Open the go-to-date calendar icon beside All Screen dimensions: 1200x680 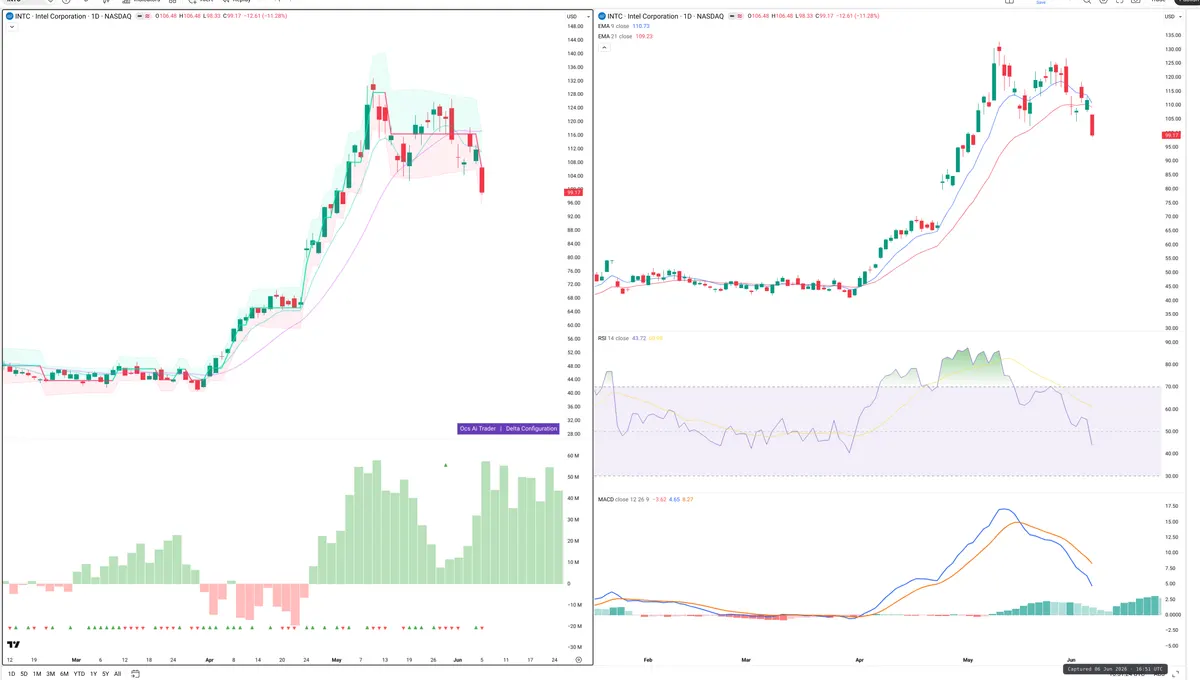pyautogui.click(x=136, y=674)
